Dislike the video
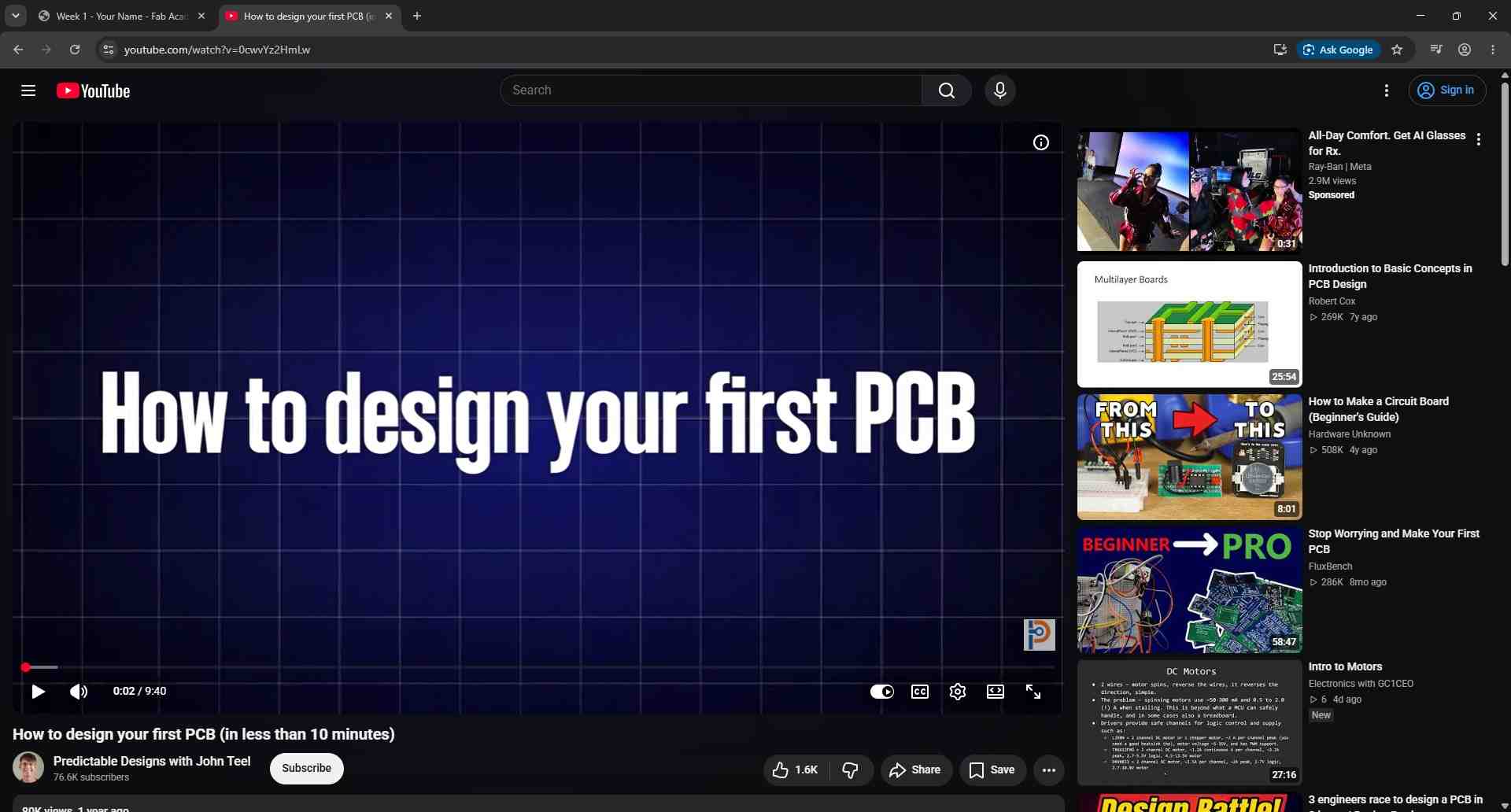This screenshot has height=812, width=1511. (851, 770)
